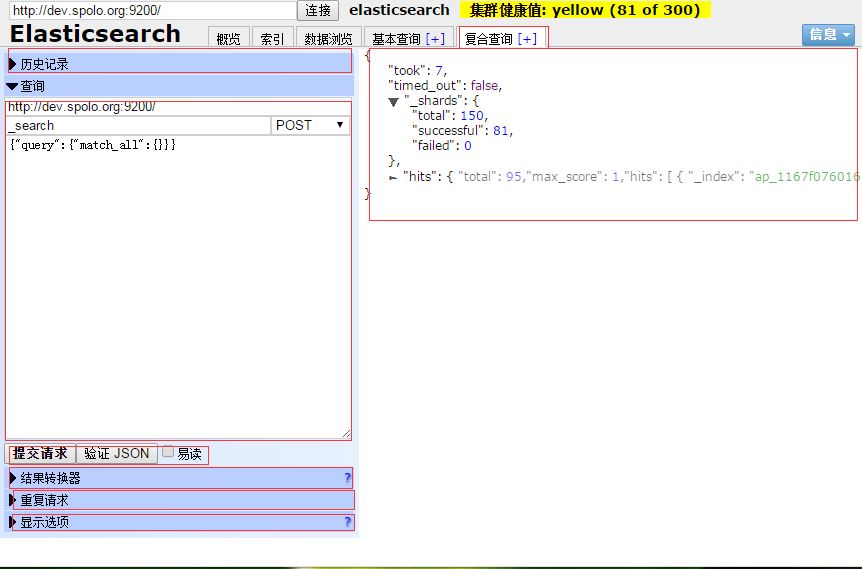Click the connection URL input field

(x=153, y=10)
